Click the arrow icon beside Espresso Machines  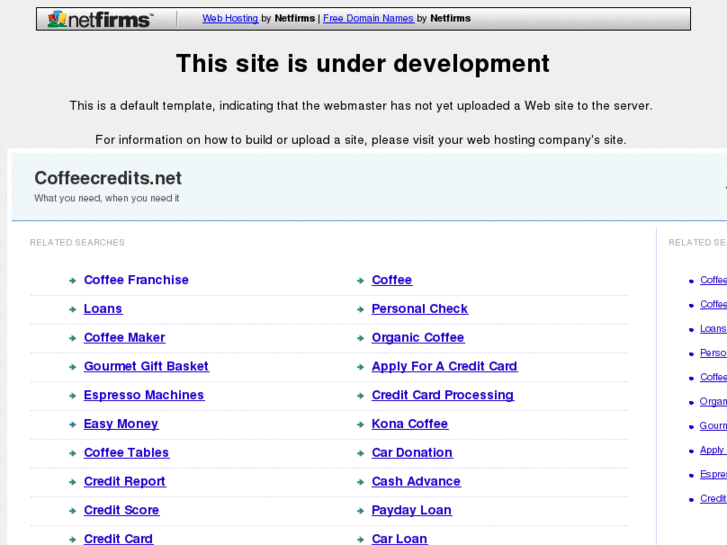(x=72, y=396)
